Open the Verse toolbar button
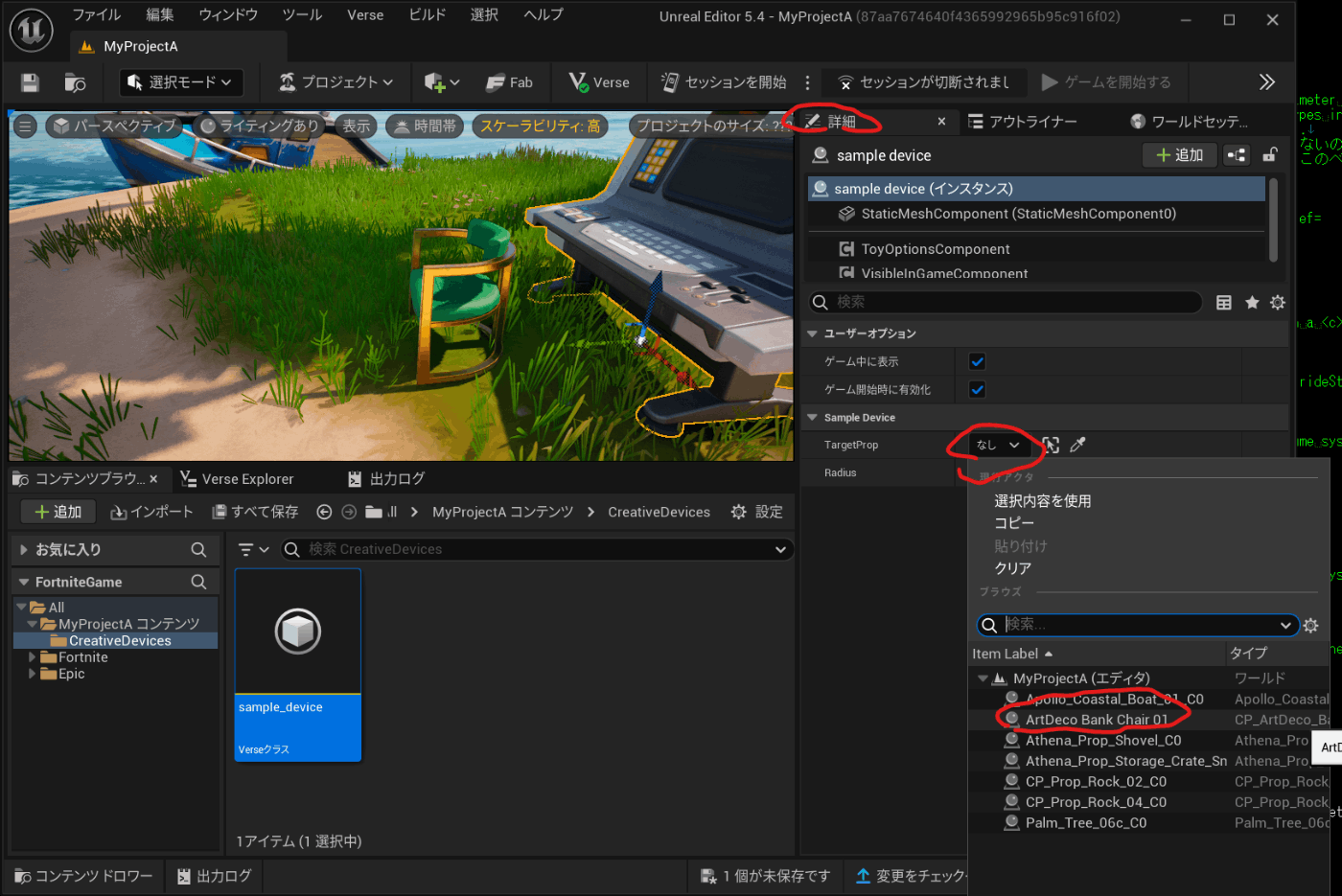The height and width of the screenshot is (896, 1342). tap(599, 82)
